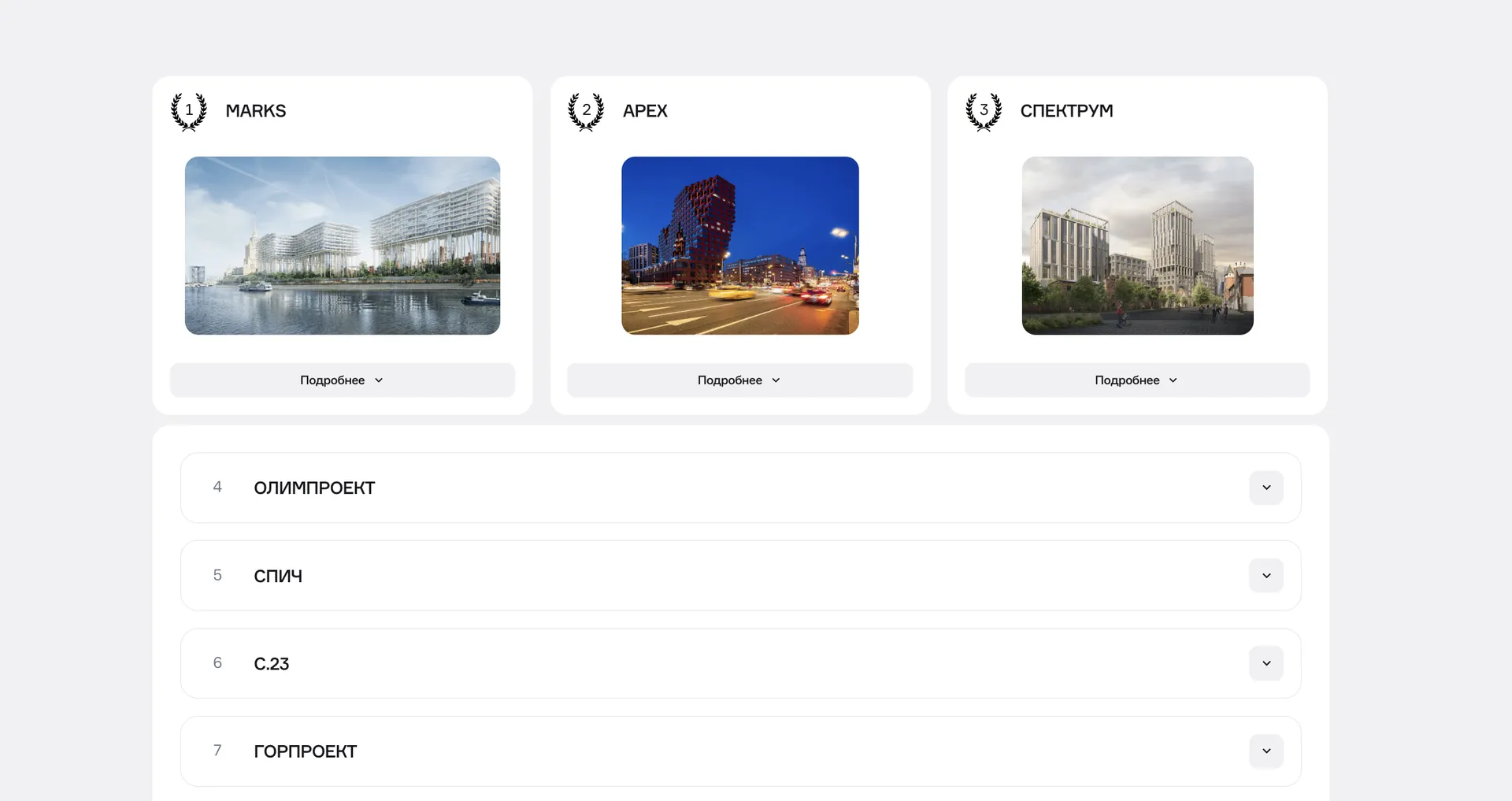Select the APEX card title

coord(645,111)
